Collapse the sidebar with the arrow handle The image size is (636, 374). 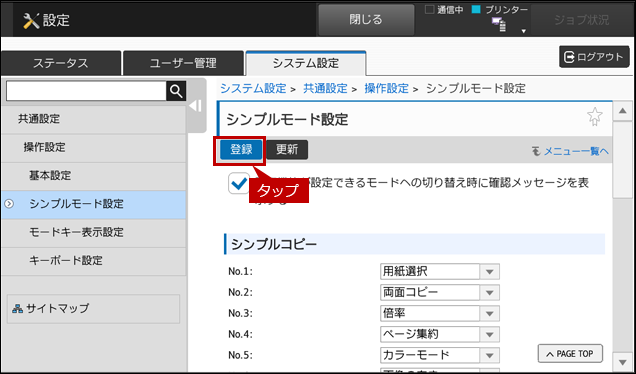pos(196,106)
